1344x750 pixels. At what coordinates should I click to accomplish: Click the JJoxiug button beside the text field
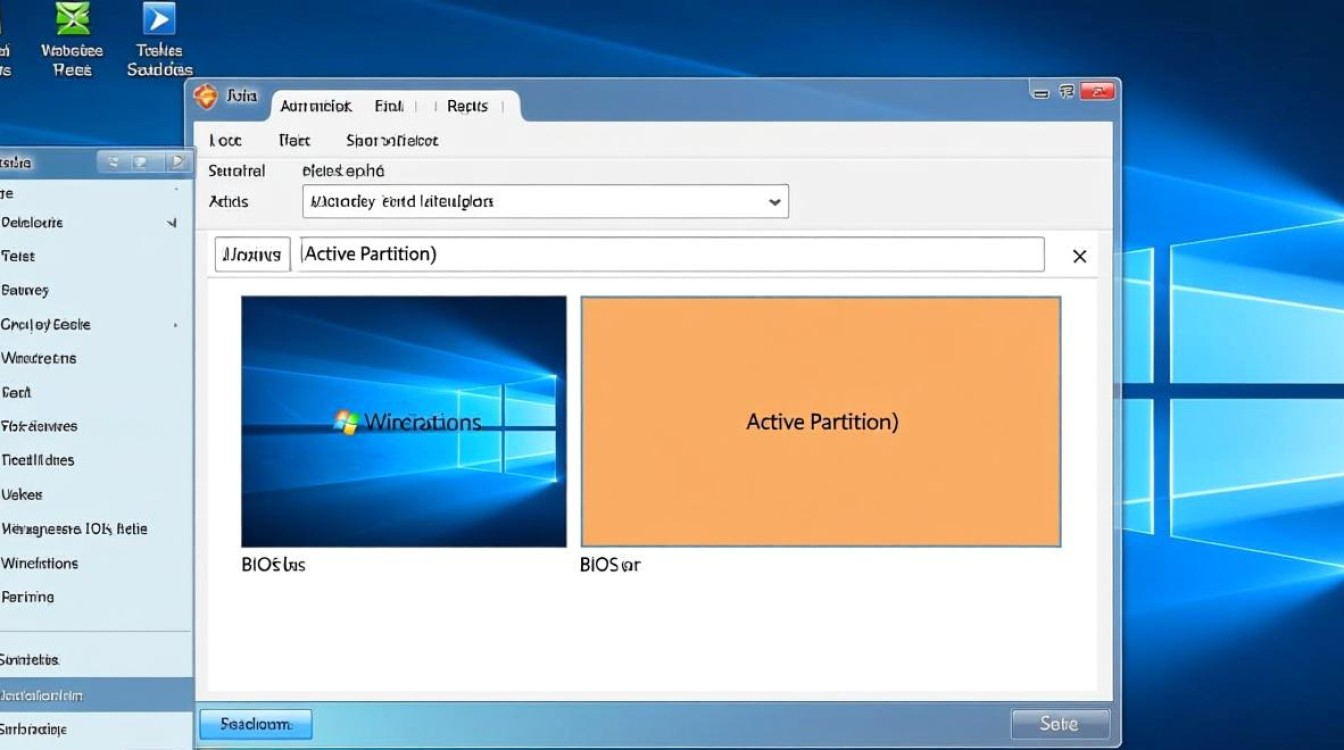(252, 255)
